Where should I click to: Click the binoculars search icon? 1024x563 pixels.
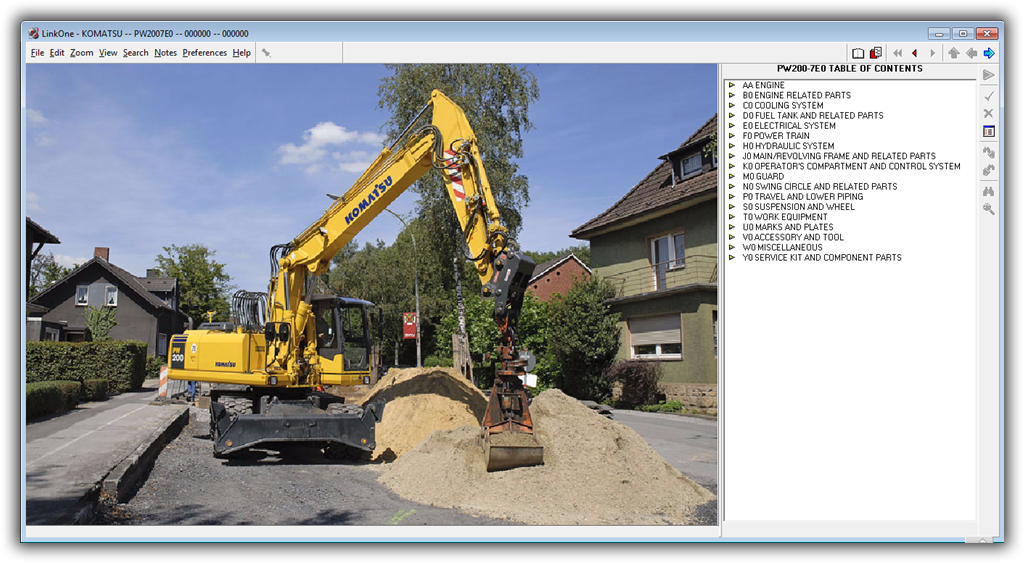point(989,191)
